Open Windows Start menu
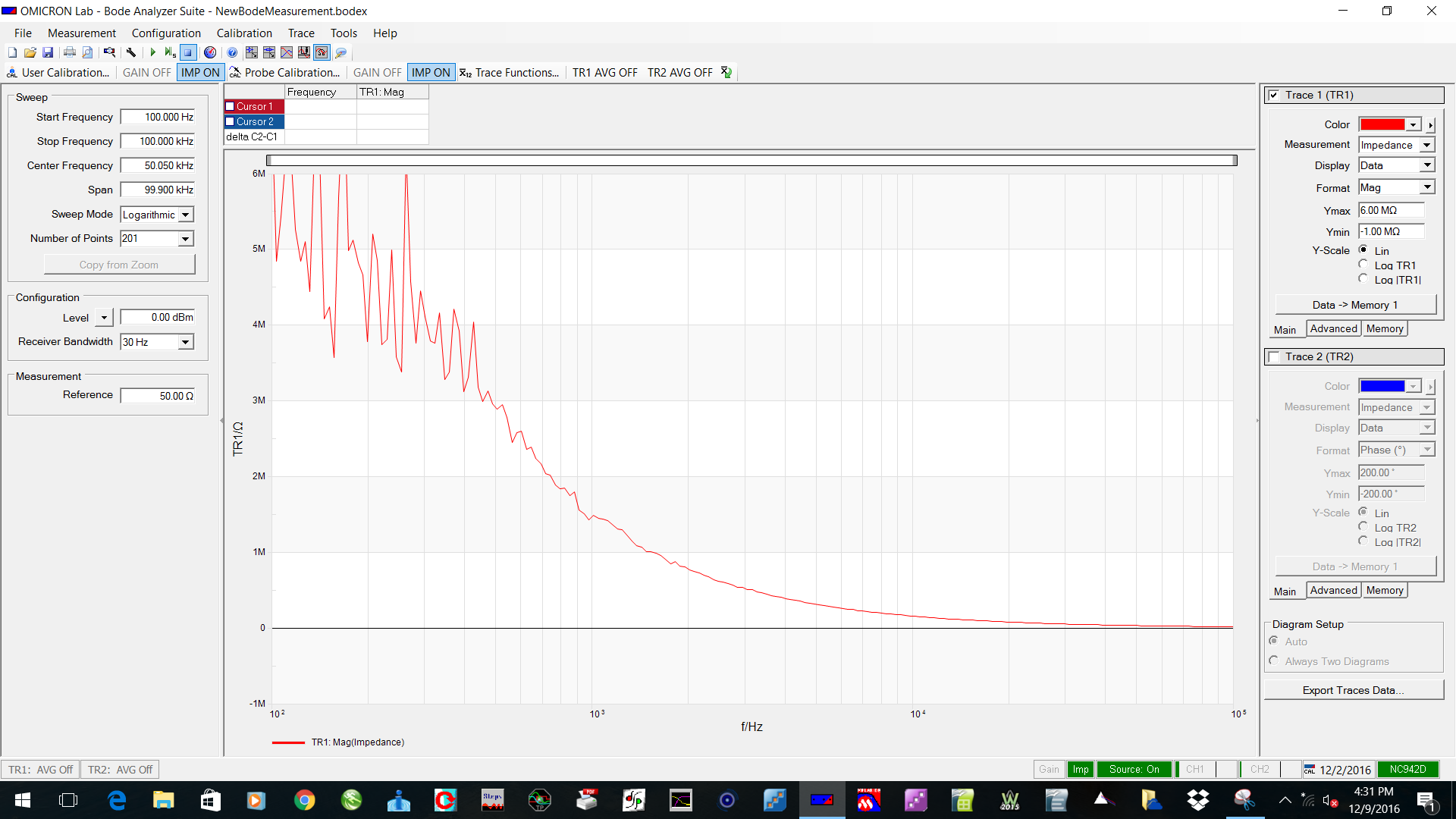Screen dimensions: 1456x819 click(x=23, y=800)
